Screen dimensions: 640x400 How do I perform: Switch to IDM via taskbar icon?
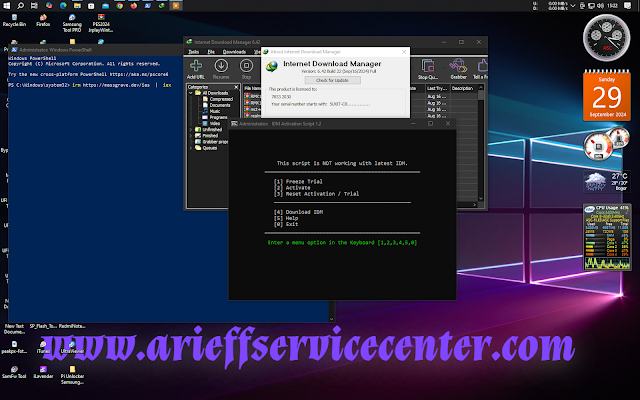tap(162, 6)
